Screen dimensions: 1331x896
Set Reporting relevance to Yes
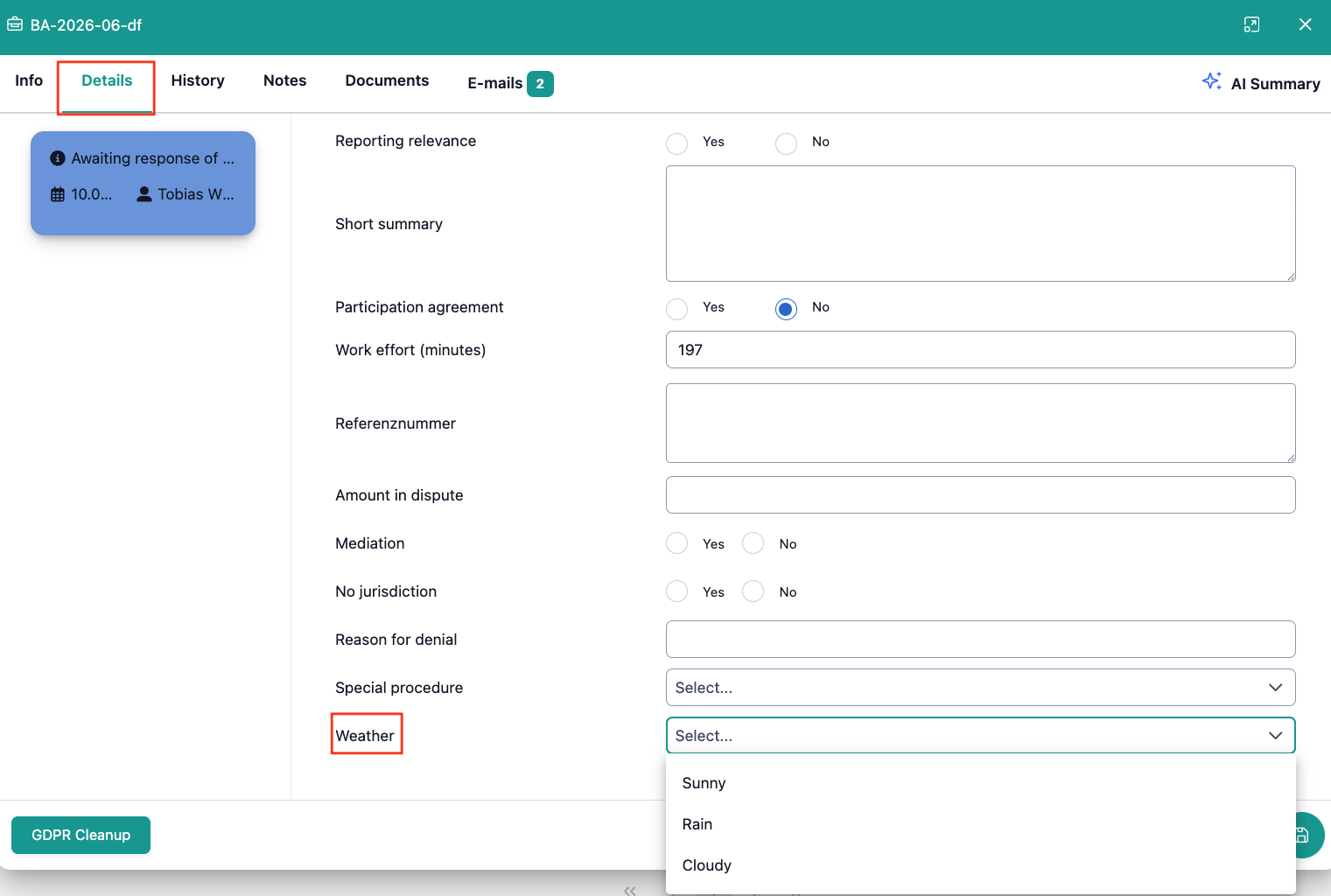[x=676, y=143]
